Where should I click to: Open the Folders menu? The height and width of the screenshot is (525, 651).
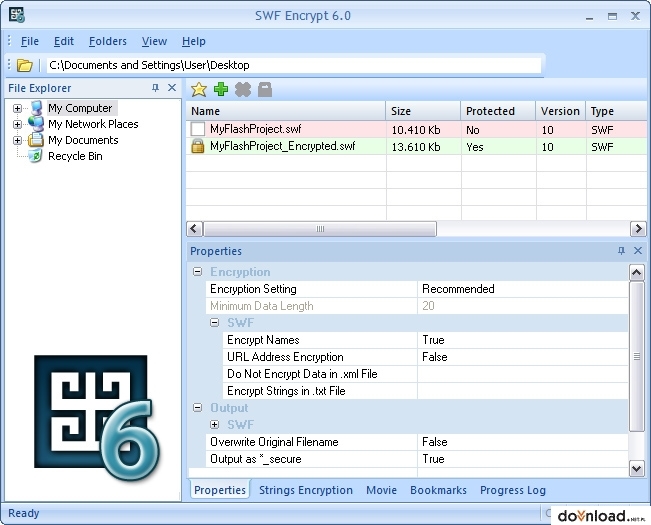coord(108,41)
